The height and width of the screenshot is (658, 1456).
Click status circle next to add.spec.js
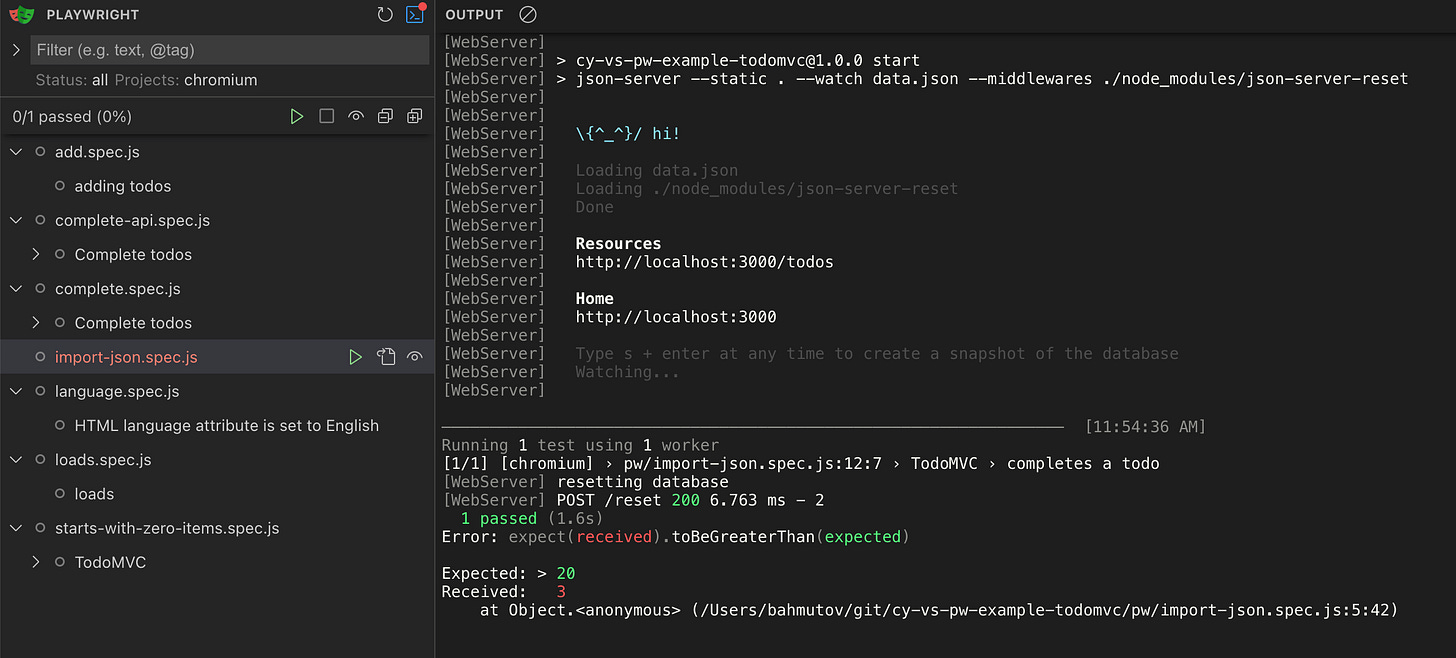click(40, 152)
